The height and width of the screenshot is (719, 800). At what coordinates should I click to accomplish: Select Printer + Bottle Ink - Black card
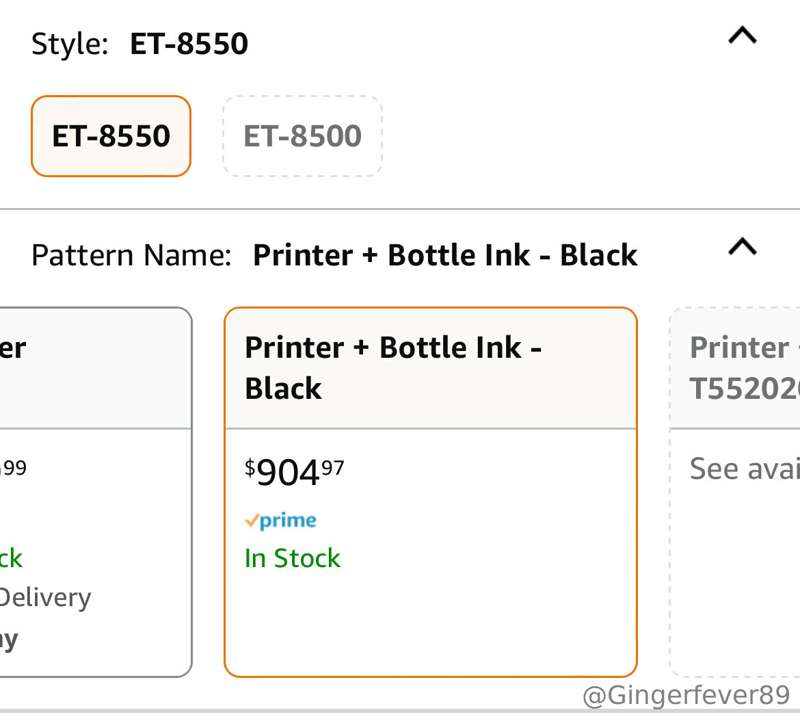431,492
